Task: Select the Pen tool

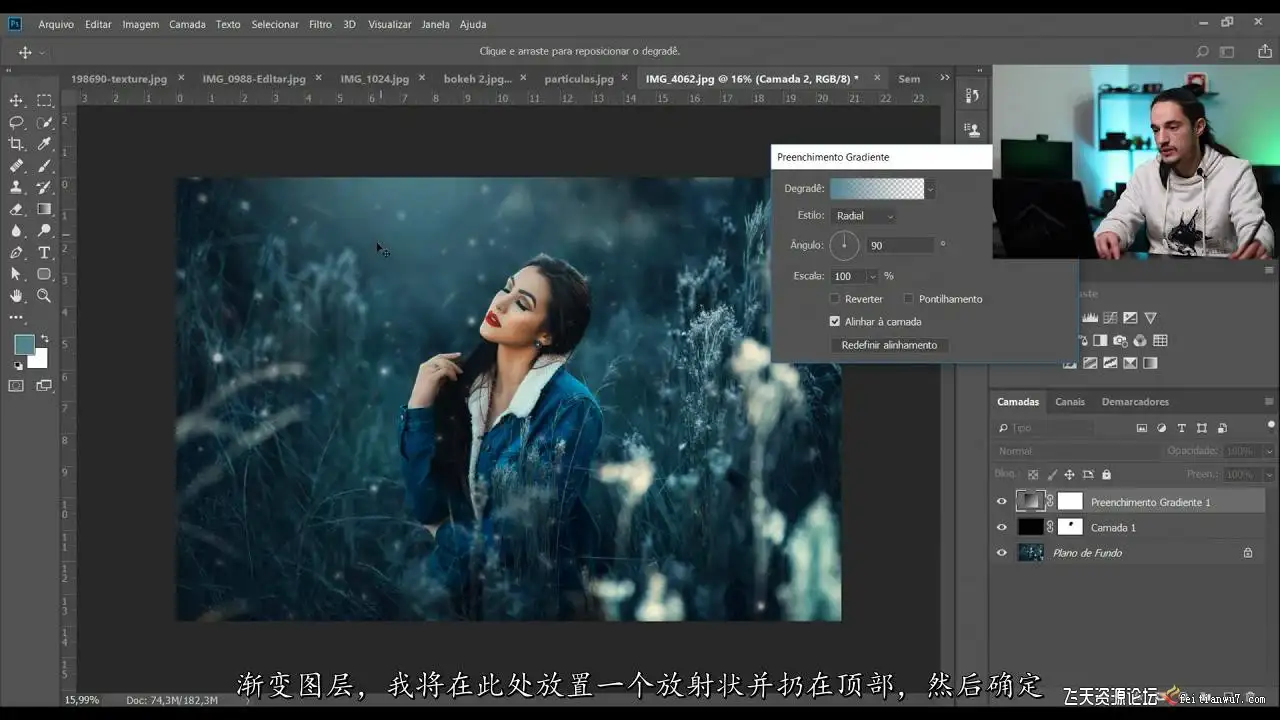Action: (16, 252)
